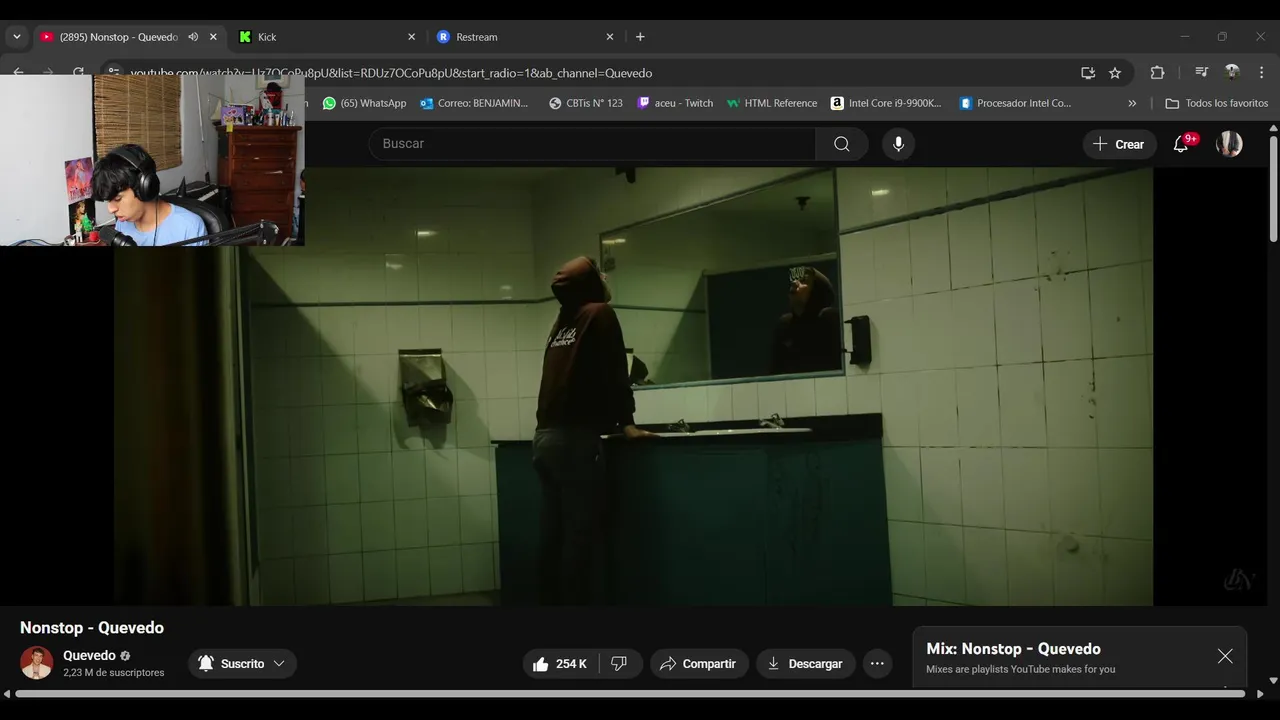Open the YouTube account avatar menu
Image resolution: width=1280 pixels, height=720 pixels.
1229,144
